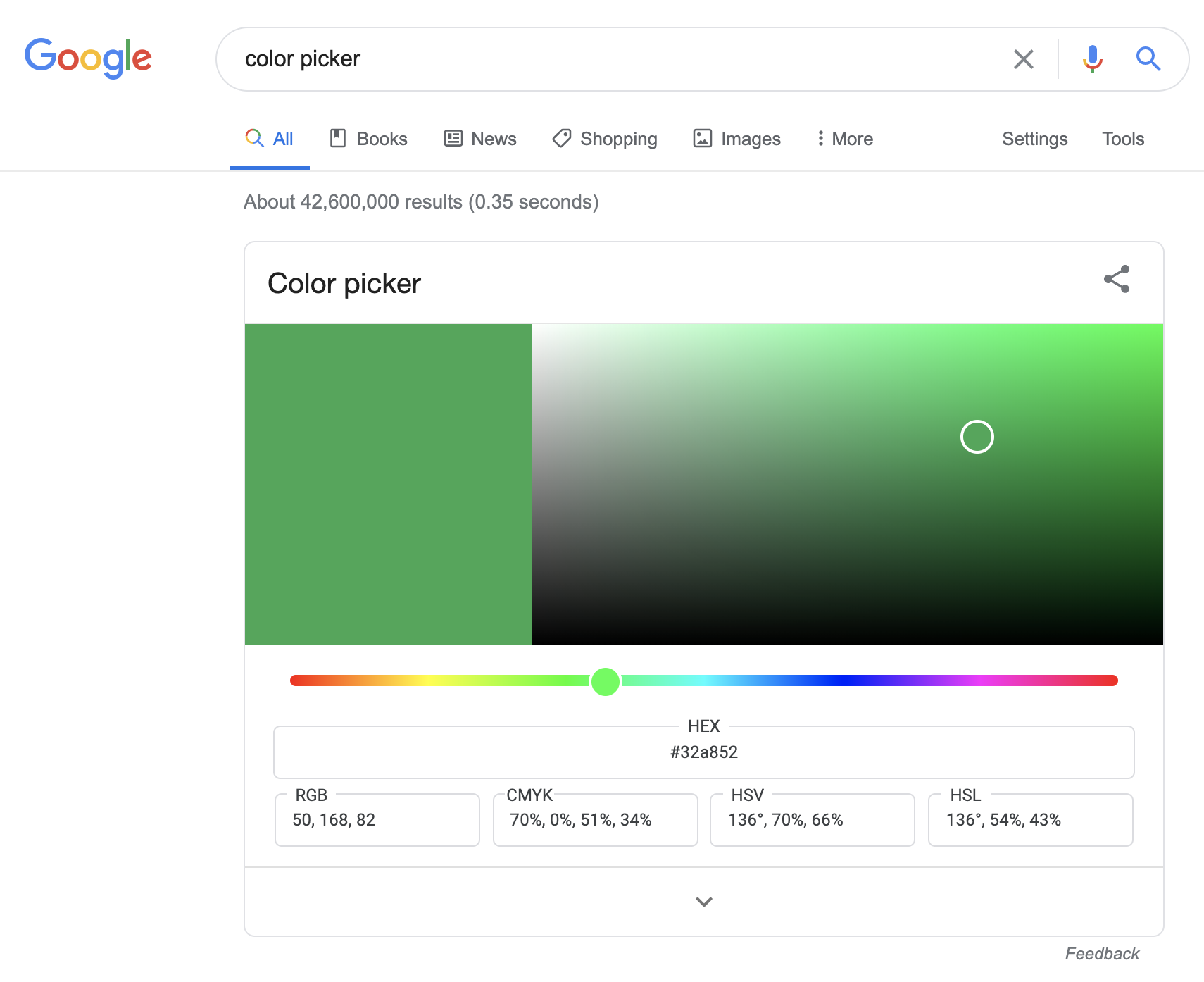This screenshot has height=982, width=1204.
Task: Go to the Images results tab
Action: coord(737,139)
